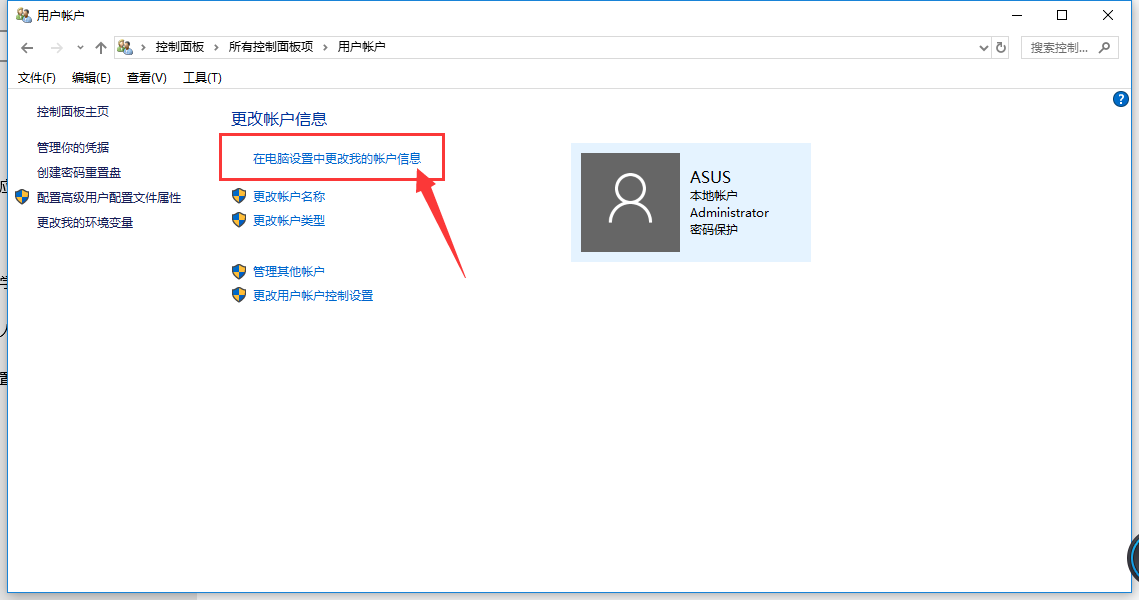This screenshot has height=600, width=1139.
Task: Click the ASUS account name text
Action: coord(710,177)
